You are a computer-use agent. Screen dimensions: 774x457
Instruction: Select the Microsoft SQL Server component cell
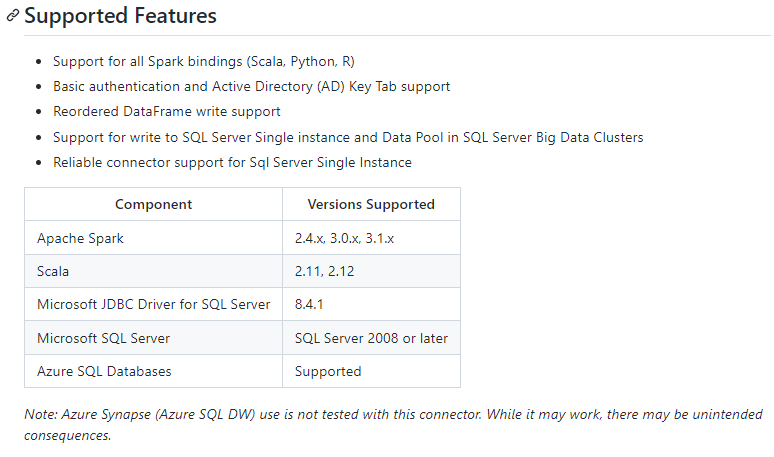coord(103,338)
